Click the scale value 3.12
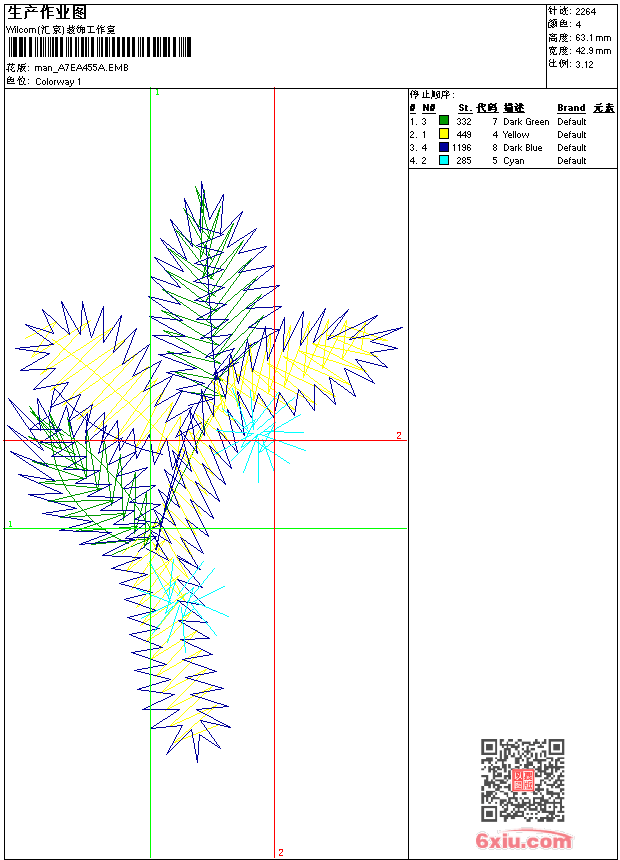This screenshot has width=620, height=860. coord(584,64)
